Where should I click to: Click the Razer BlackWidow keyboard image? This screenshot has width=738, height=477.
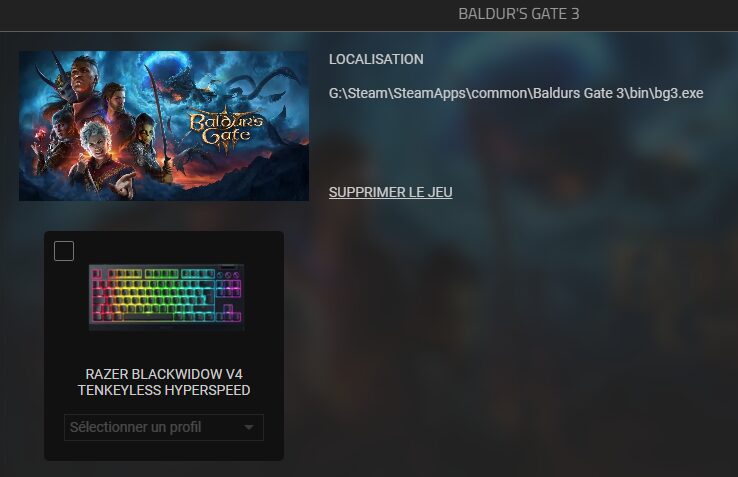pyautogui.click(x=167, y=297)
